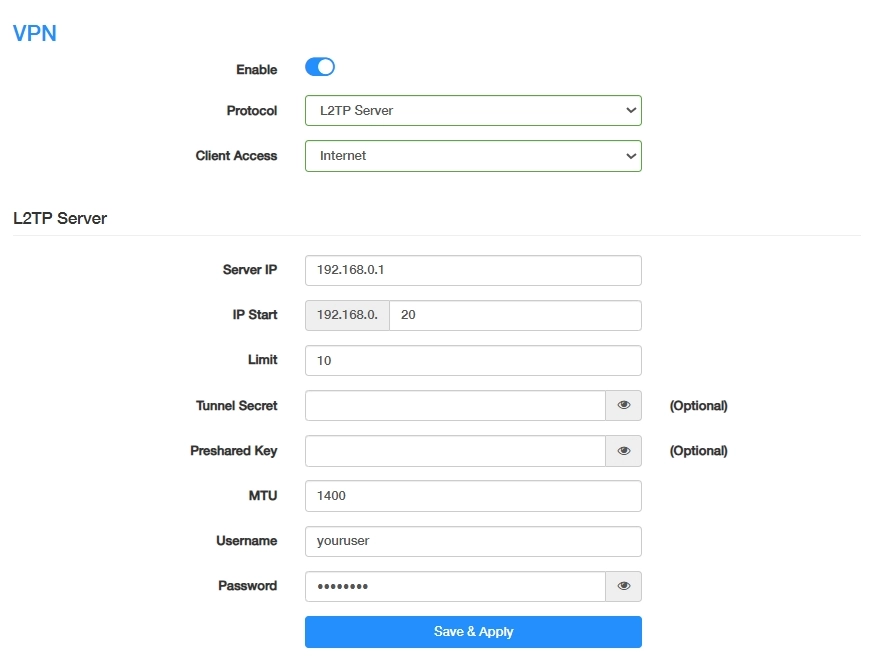Image resolution: width=875 pixels, height=663 pixels.
Task: Click the Protocol dropdown chevron arrow
Action: point(630,111)
